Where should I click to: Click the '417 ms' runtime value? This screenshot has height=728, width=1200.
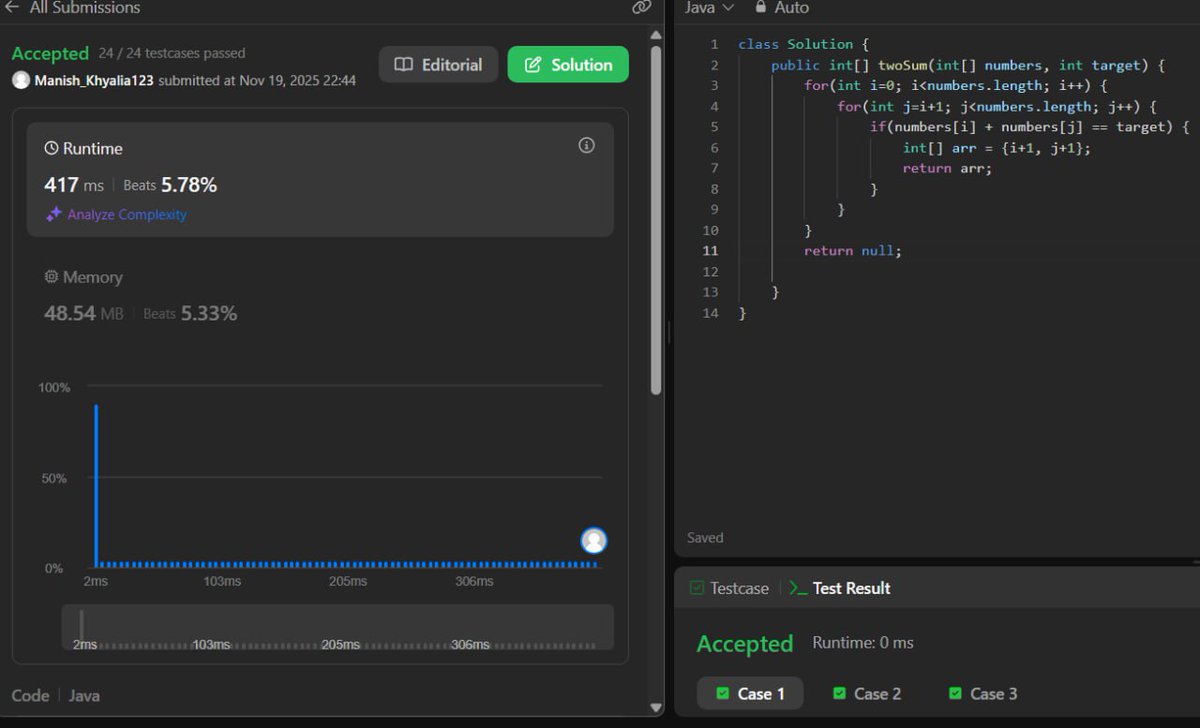(74, 185)
